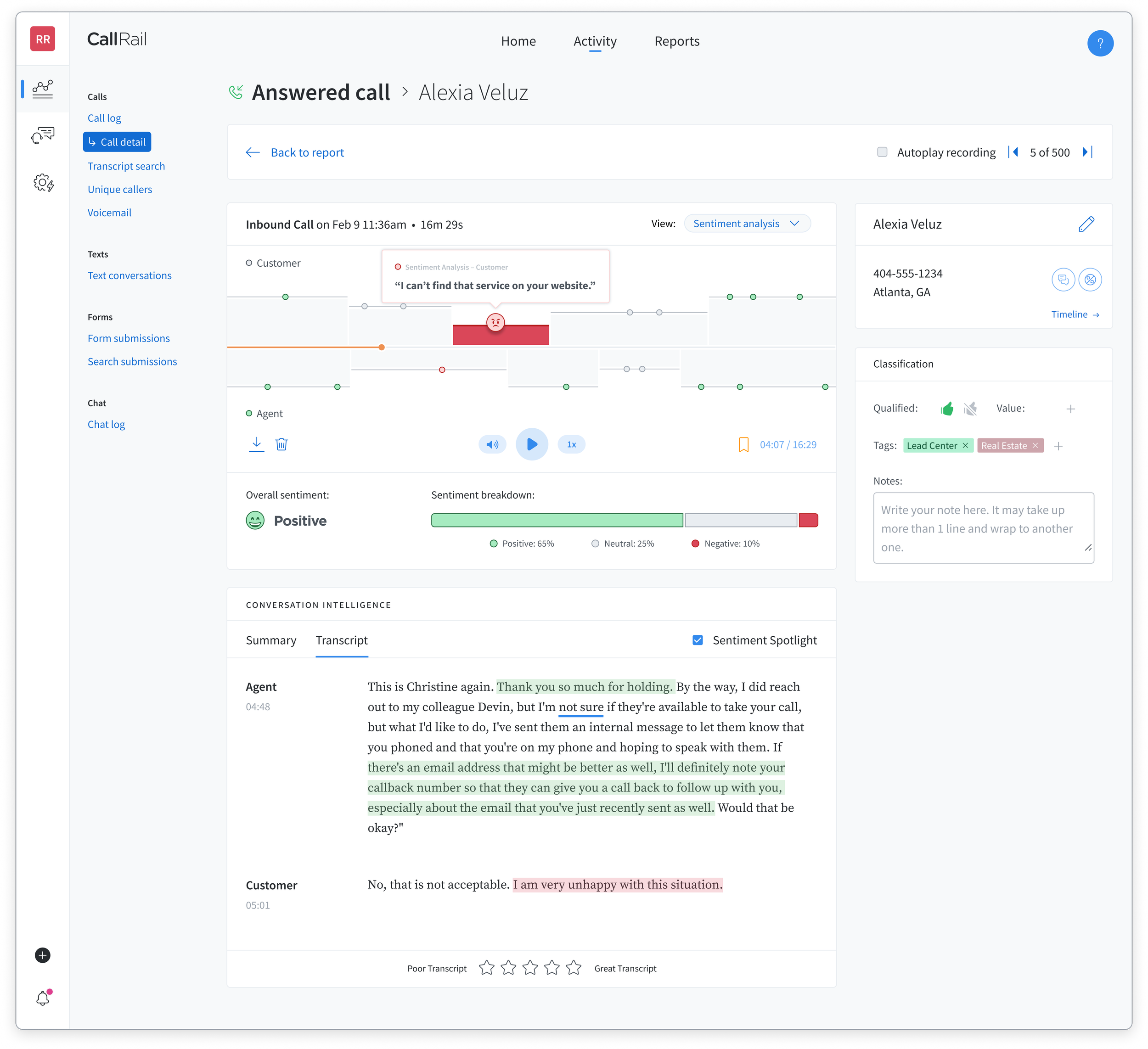
Task: Bookmark the current playback position
Action: point(743,444)
